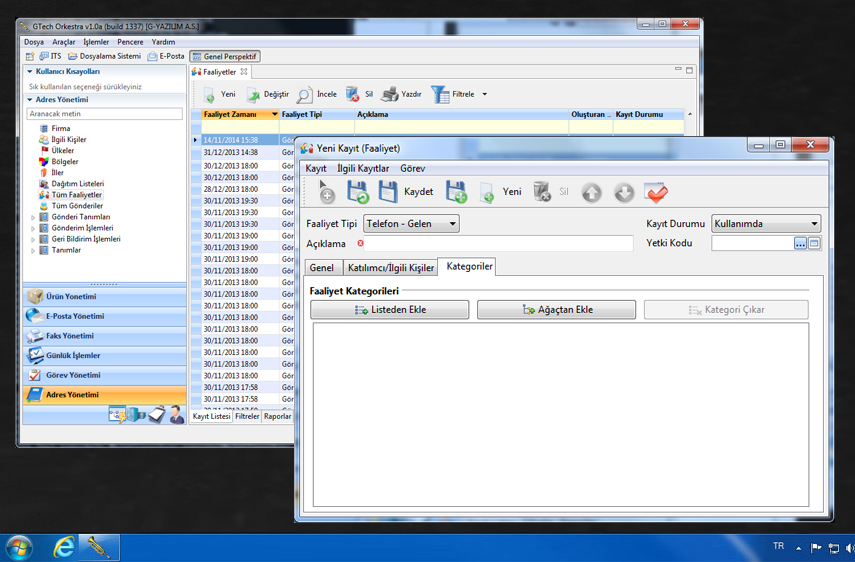Screen dimensions: 855x562
Task: Switch to the Katılımcı/İlgili Kişiler tab
Action: pos(390,268)
